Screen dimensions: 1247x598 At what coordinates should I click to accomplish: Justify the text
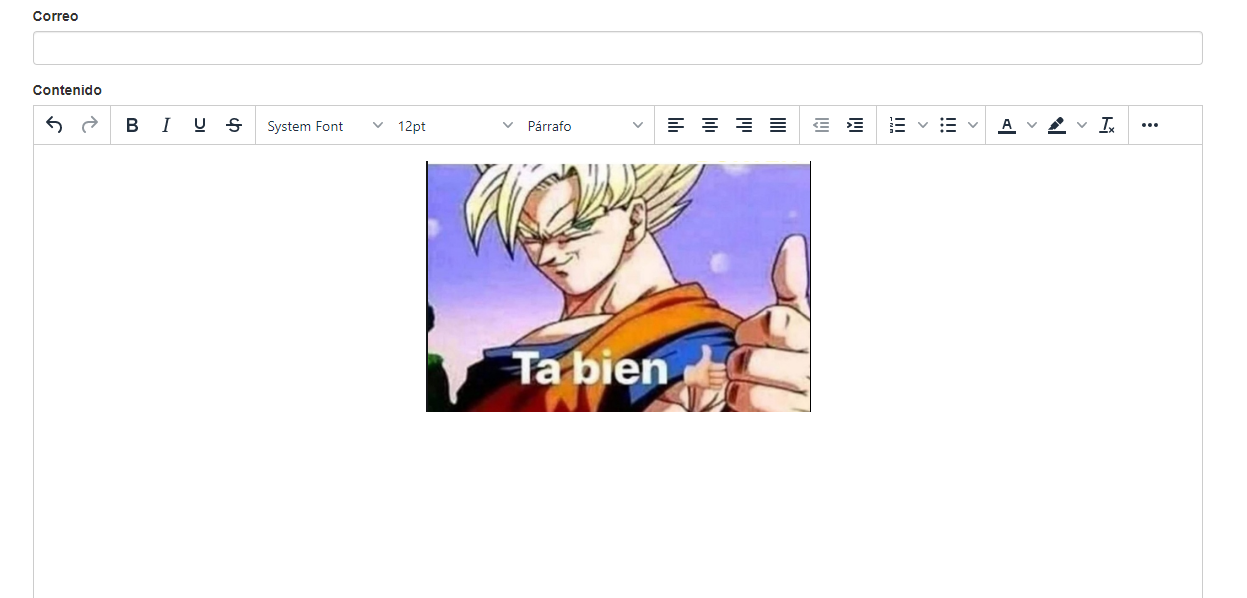[x=778, y=125]
